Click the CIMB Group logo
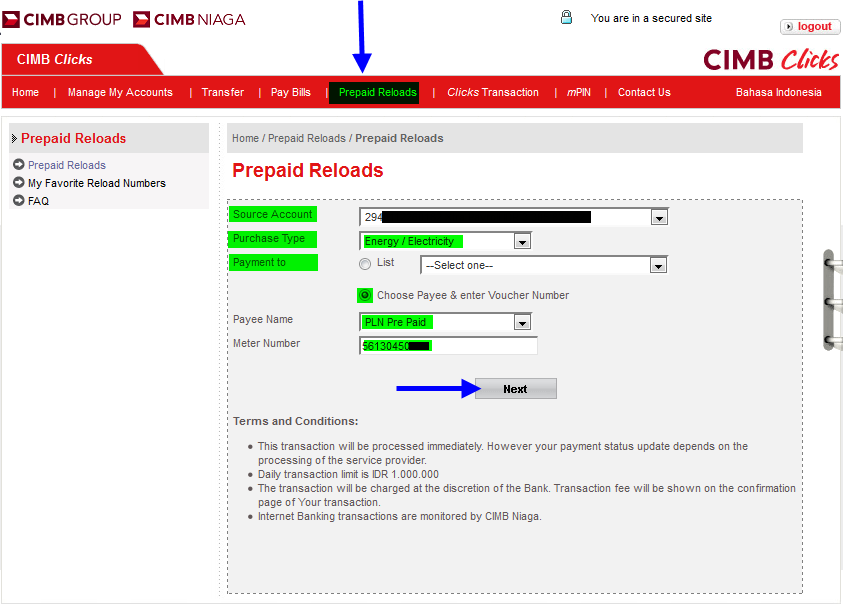The height and width of the screenshot is (607, 843). pos(62,19)
